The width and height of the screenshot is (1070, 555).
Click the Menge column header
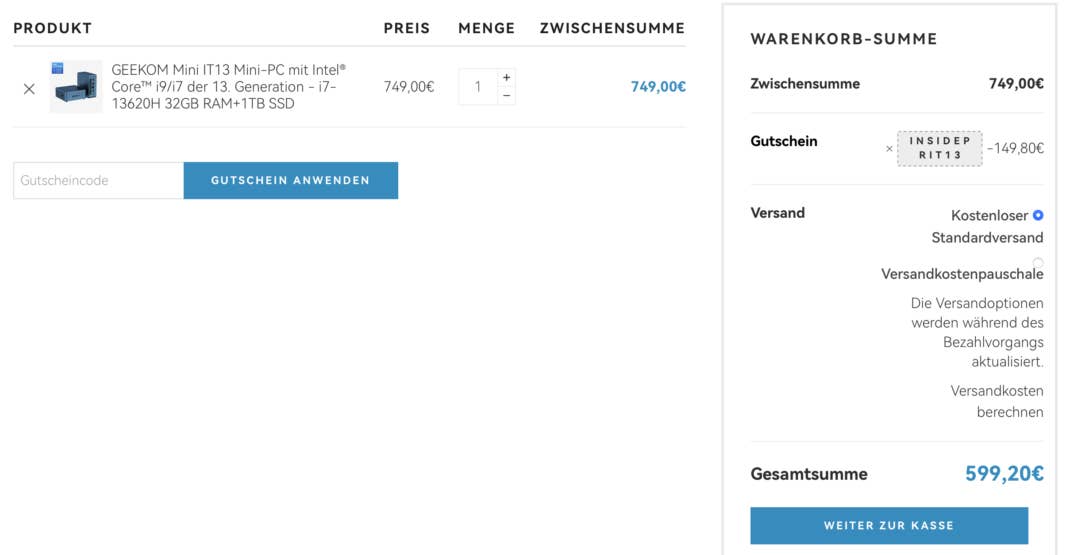[x=487, y=28]
